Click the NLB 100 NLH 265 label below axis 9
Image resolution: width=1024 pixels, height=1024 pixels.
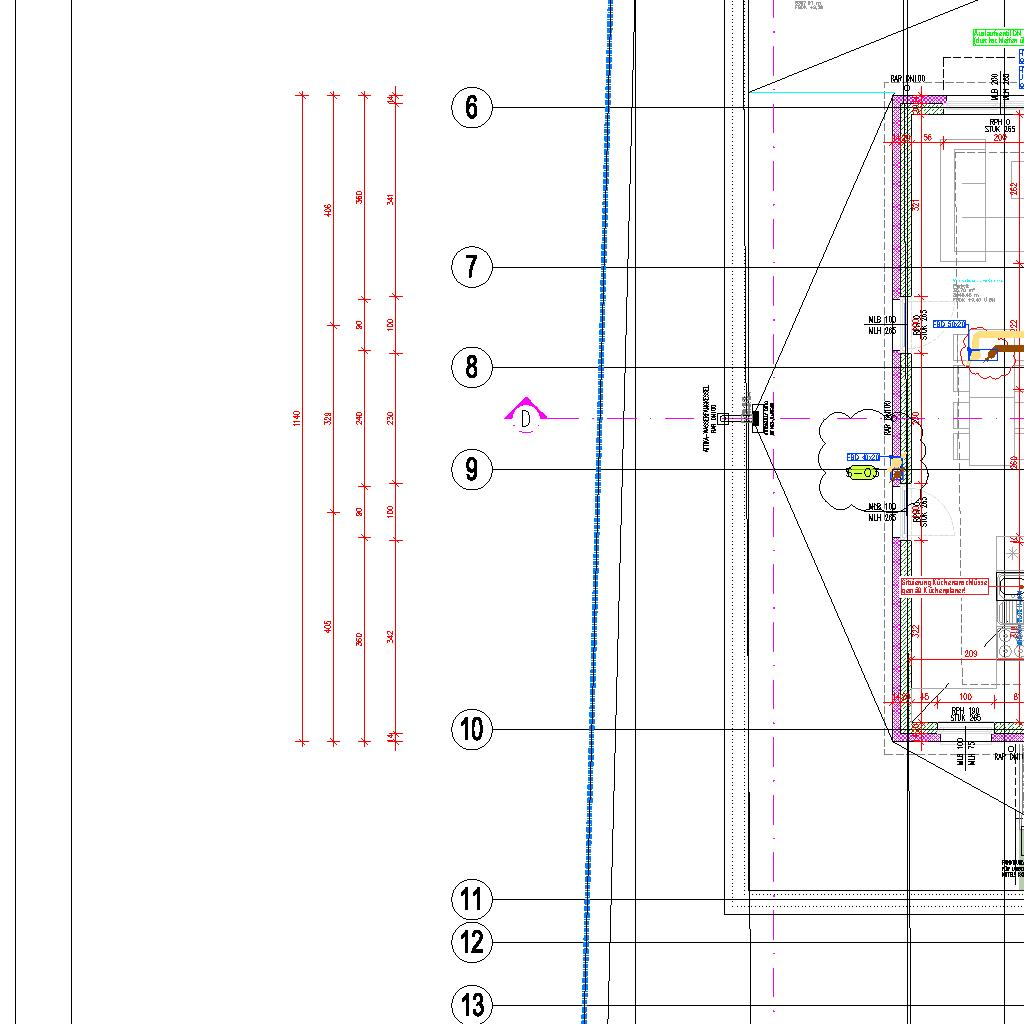point(882,512)
